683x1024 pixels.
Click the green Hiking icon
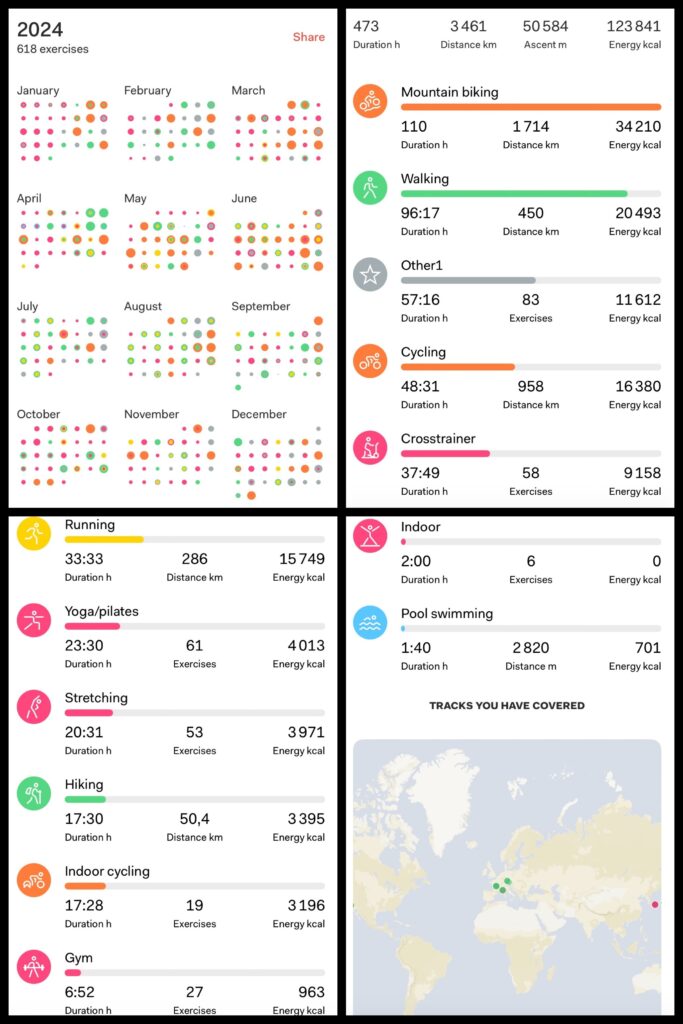coord(34,793)
